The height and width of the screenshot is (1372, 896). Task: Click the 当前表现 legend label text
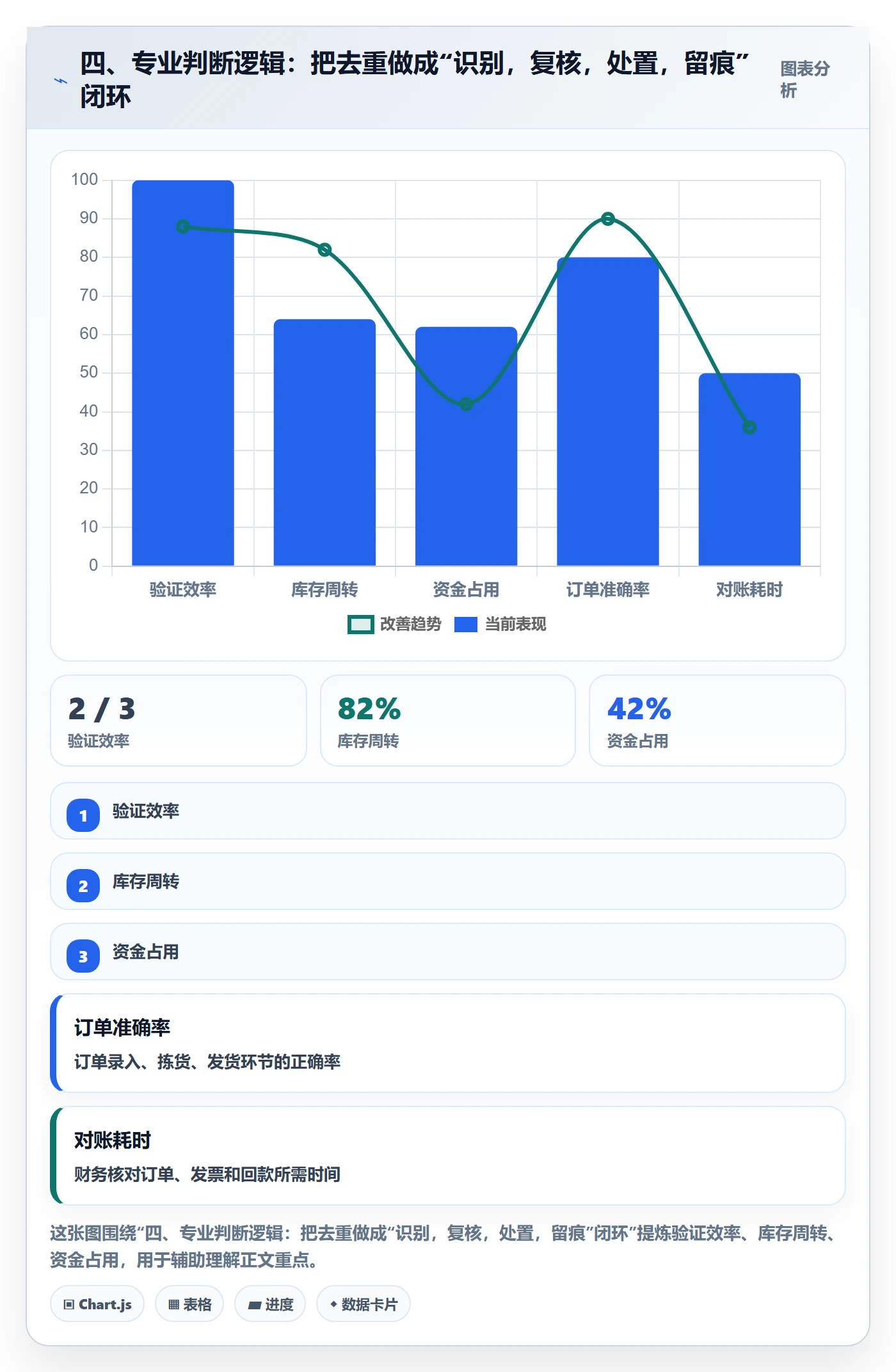pyautogui.click(x=515, y=624)
